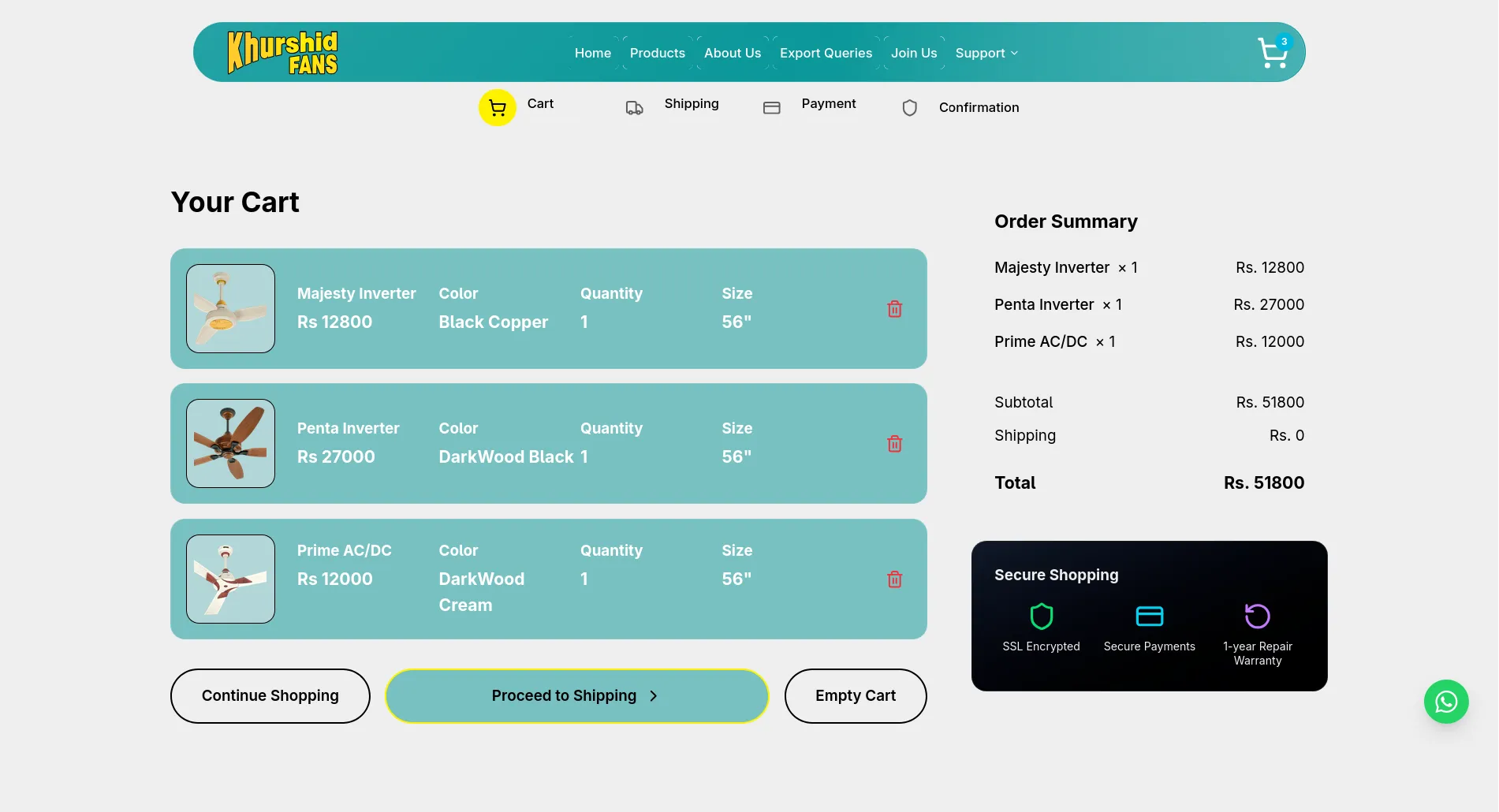Click the Rs. 0 Shipping amount
This screenshot has height=812, width=1499.
point(1287,435)
